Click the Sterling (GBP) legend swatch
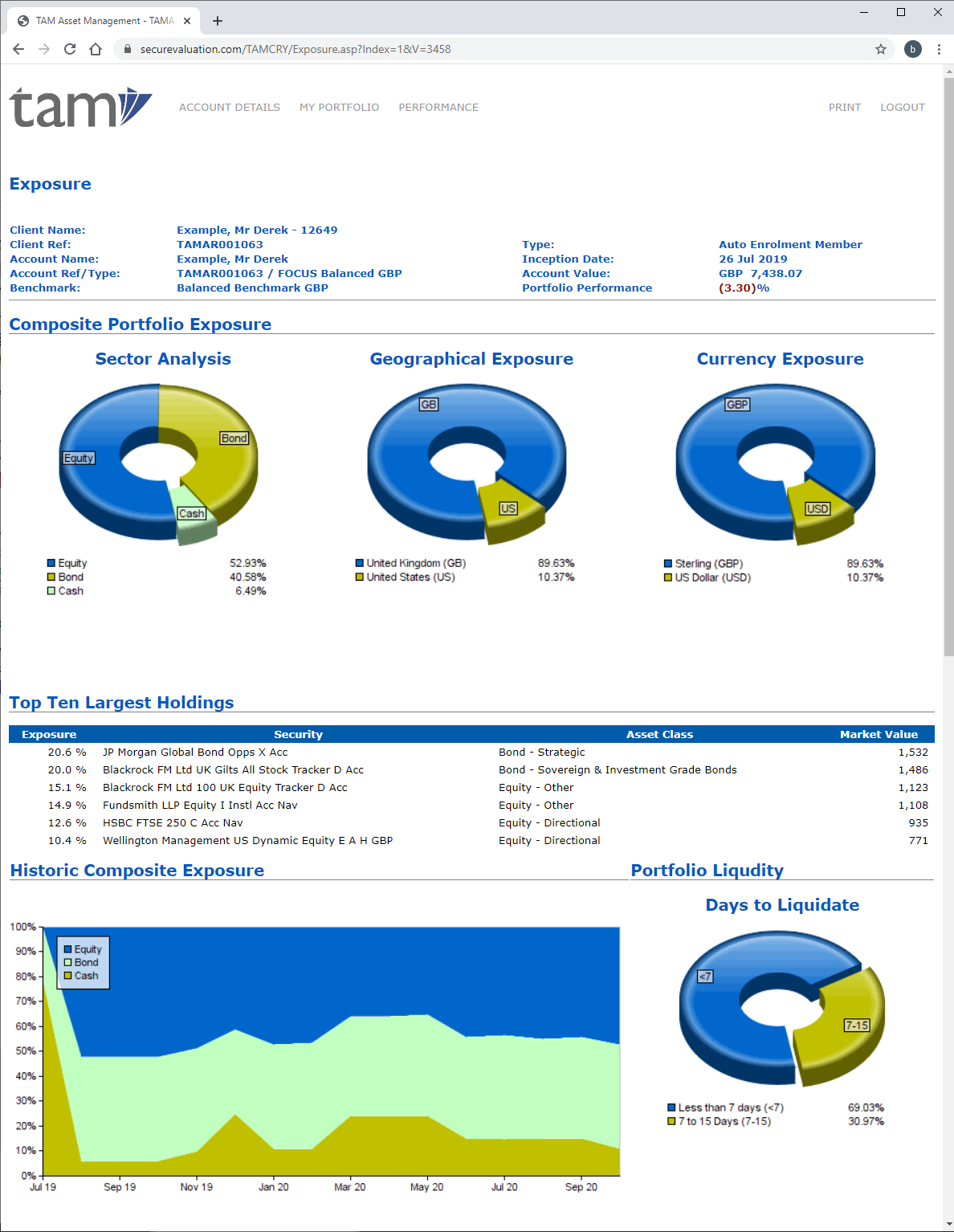Image resolution: width=954 pixels, height=1232 pixels. click(668, 564)
